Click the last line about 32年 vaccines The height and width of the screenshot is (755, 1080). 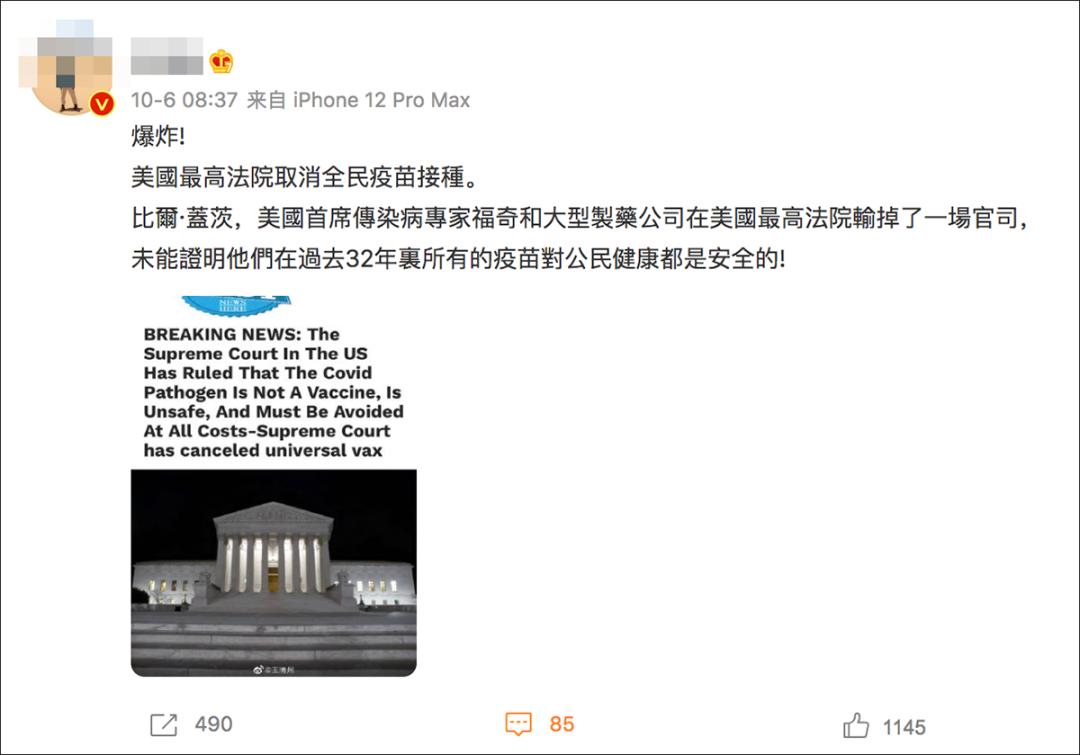coord(458,259)
